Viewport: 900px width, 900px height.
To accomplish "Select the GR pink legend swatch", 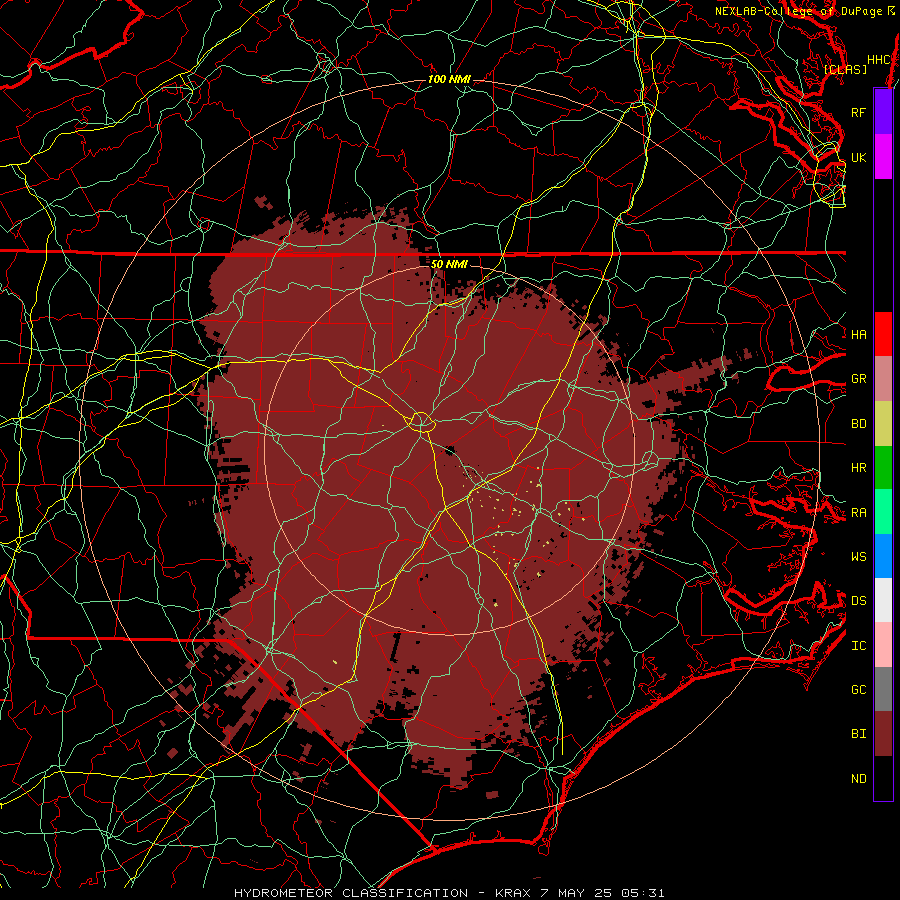I will (x=883, y=379).
